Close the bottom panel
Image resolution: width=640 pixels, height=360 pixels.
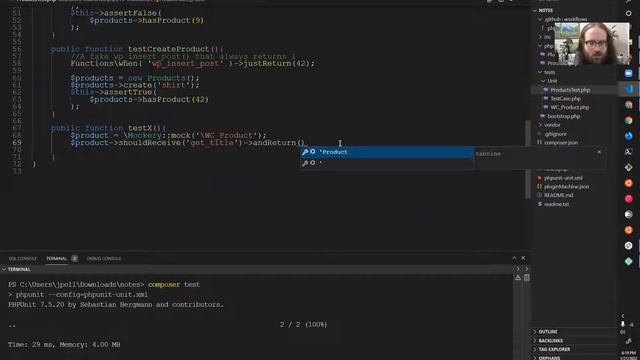(x=523, y=258)
